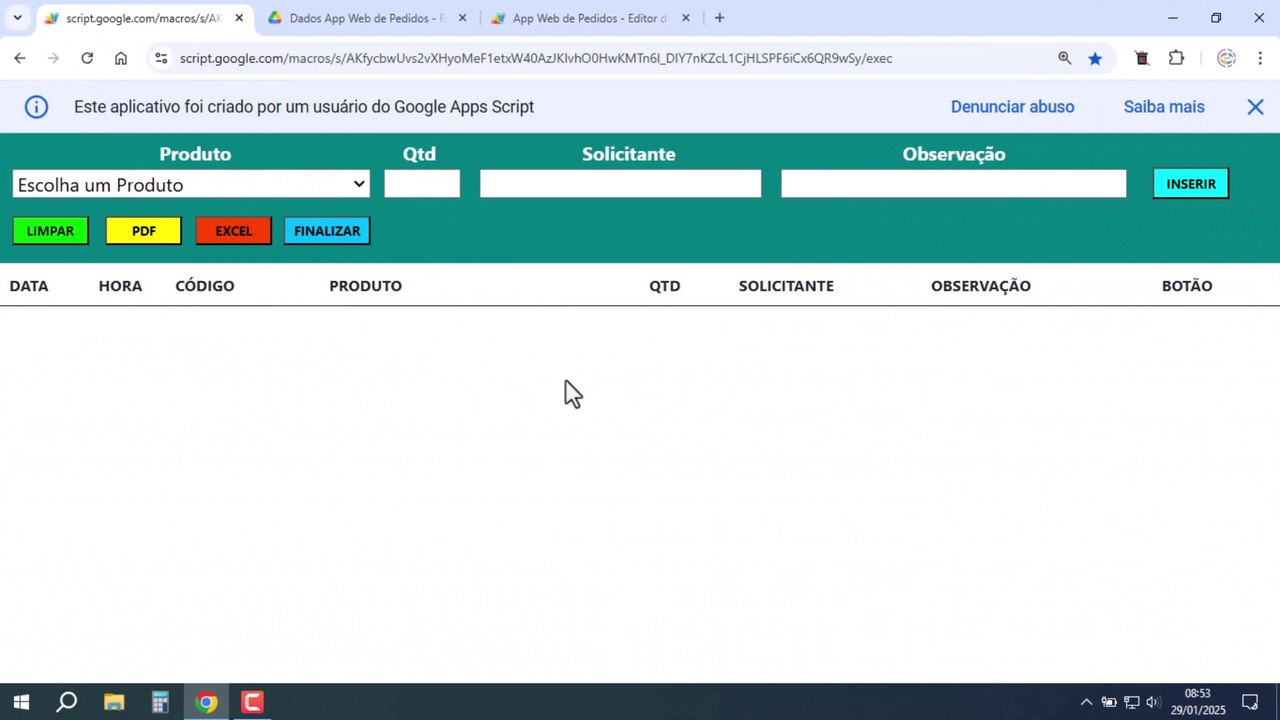The height and width of the screenshot is (720, 1280).
Task: Click the green LIMPAR button
Action: [50, 231]
